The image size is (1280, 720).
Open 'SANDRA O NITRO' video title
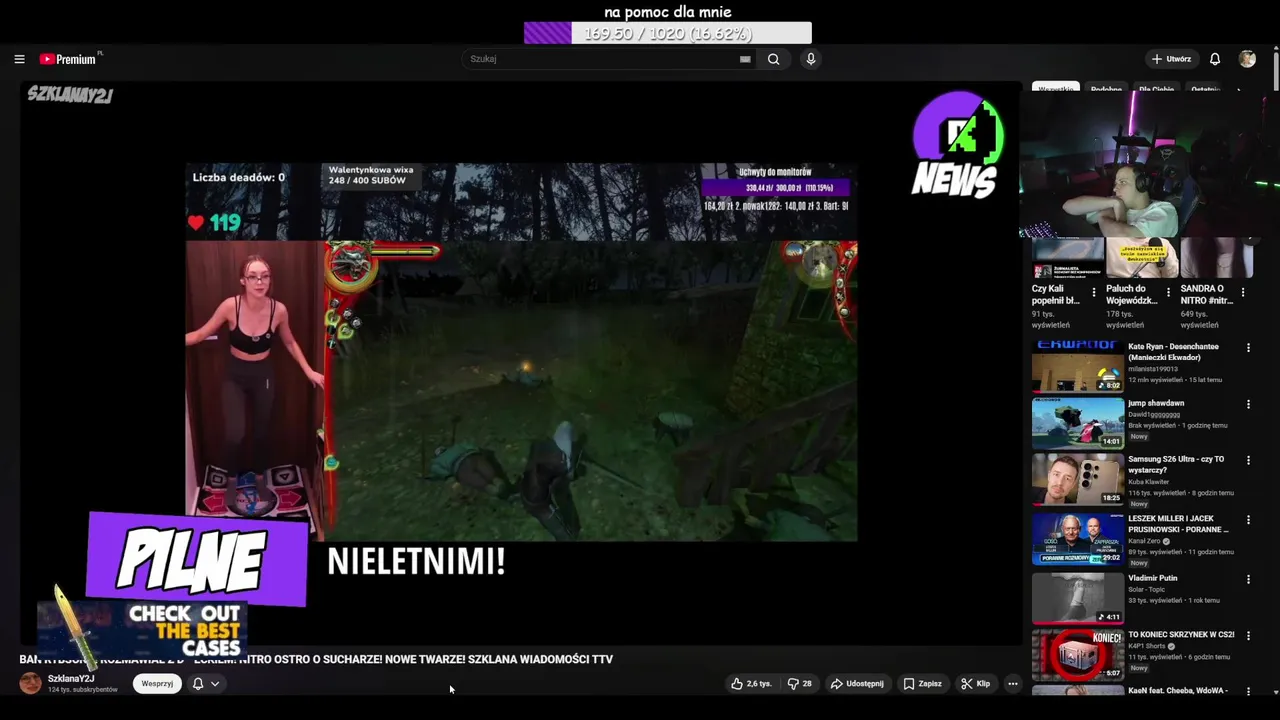(x=1207, y=294)
